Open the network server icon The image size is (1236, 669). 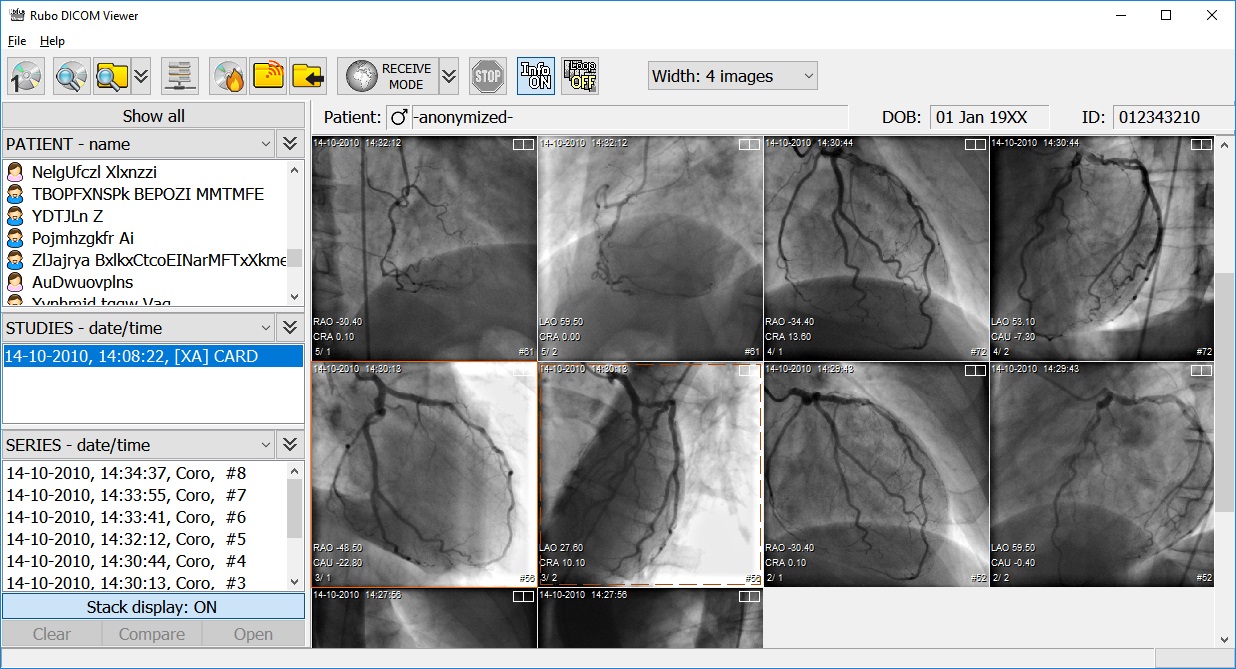point(180,76)
